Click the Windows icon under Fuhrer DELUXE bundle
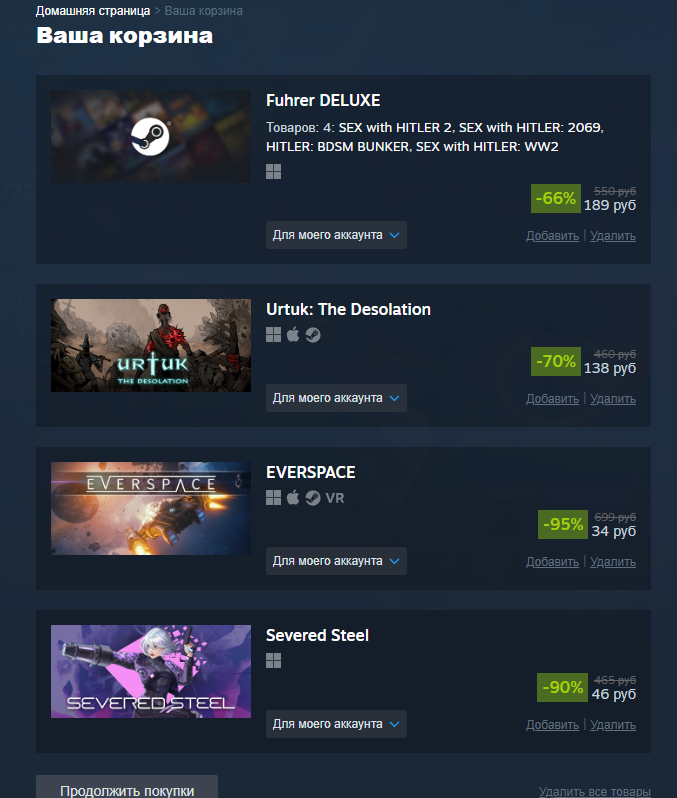The image size is (677, 798). 273,172
